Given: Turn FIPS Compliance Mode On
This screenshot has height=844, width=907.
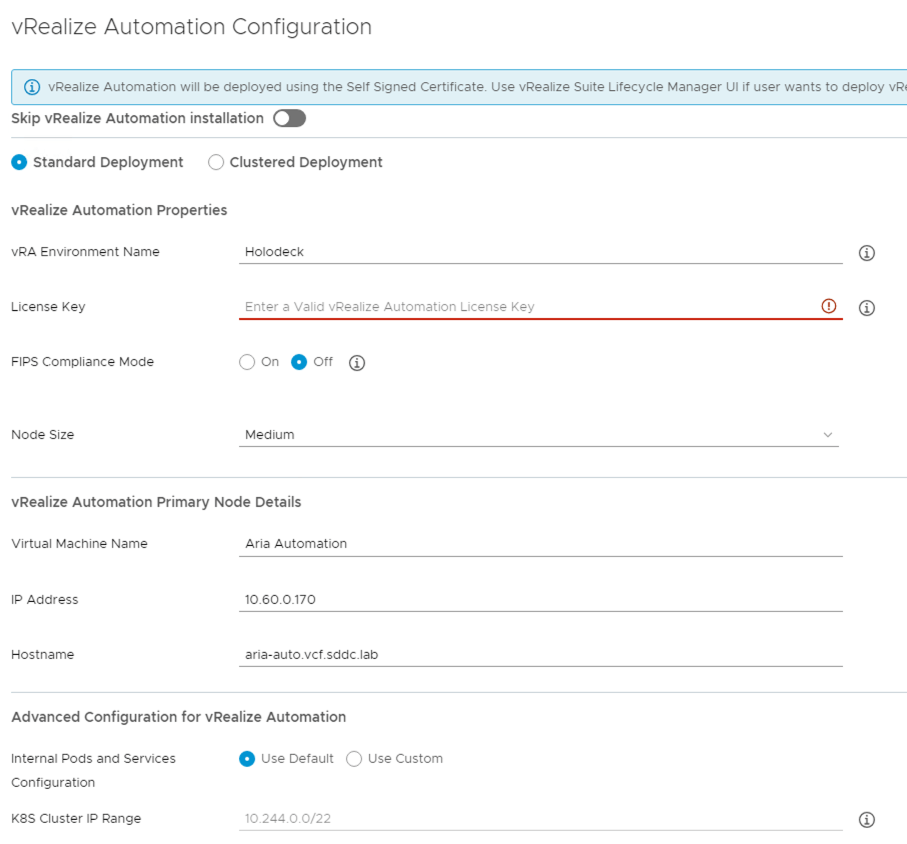Looking at the screenshot, I should 247,362.
